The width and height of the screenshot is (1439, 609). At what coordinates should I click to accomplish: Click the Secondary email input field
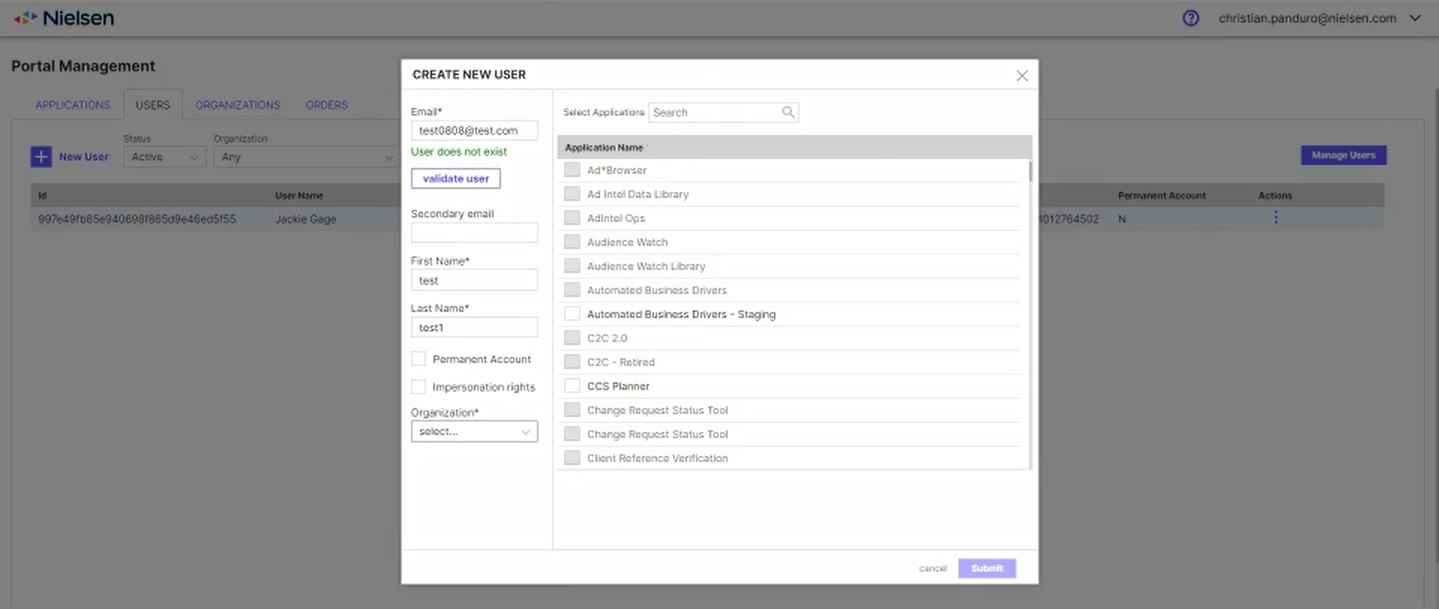point(474,232)
